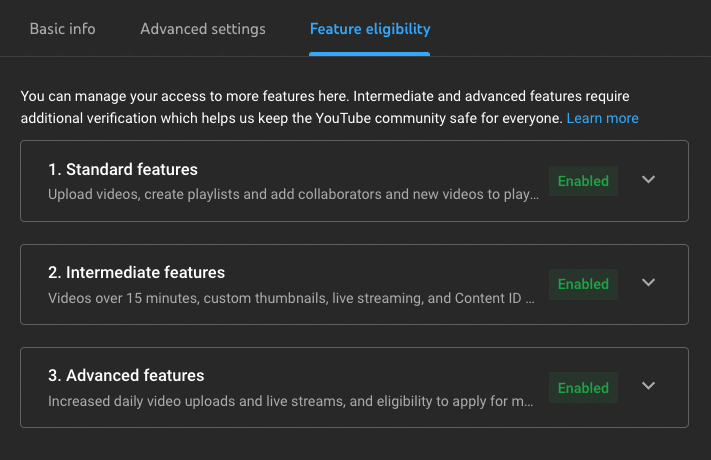This screenshot has height=460, width=711.
Task: Open the Advanced settings tab
Action: [x=203, y=28]
